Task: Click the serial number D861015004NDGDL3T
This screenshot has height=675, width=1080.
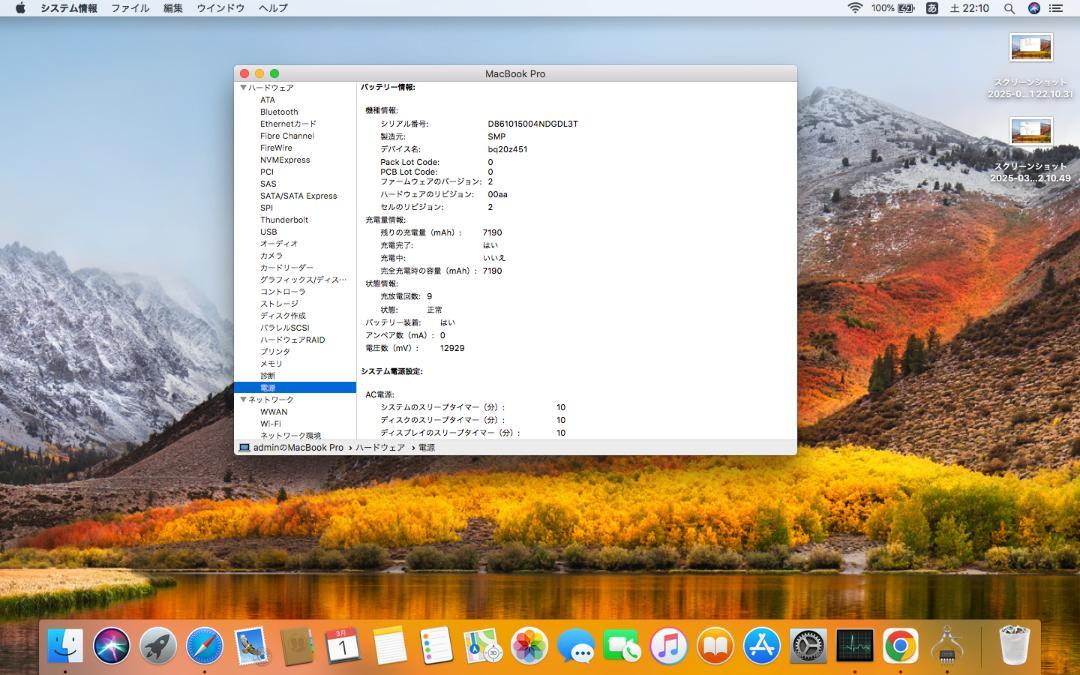Action: click(x=532, y=124)
